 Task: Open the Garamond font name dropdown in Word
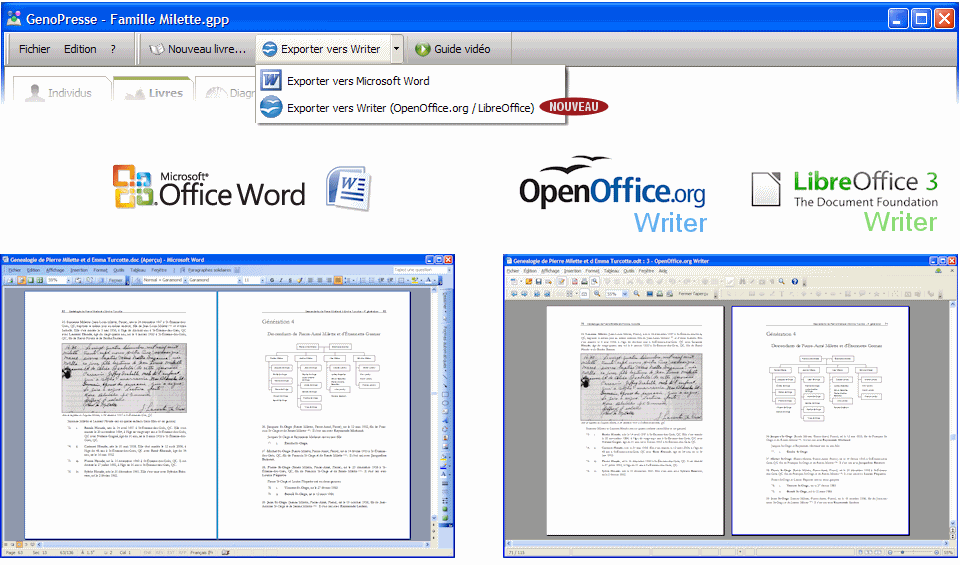tap(239, 280)
